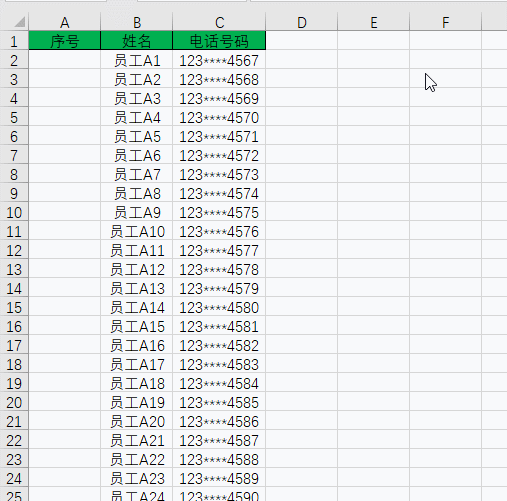Click phone number 123****4574
This screenshot has height=501, width=507.
coord(219,193)
